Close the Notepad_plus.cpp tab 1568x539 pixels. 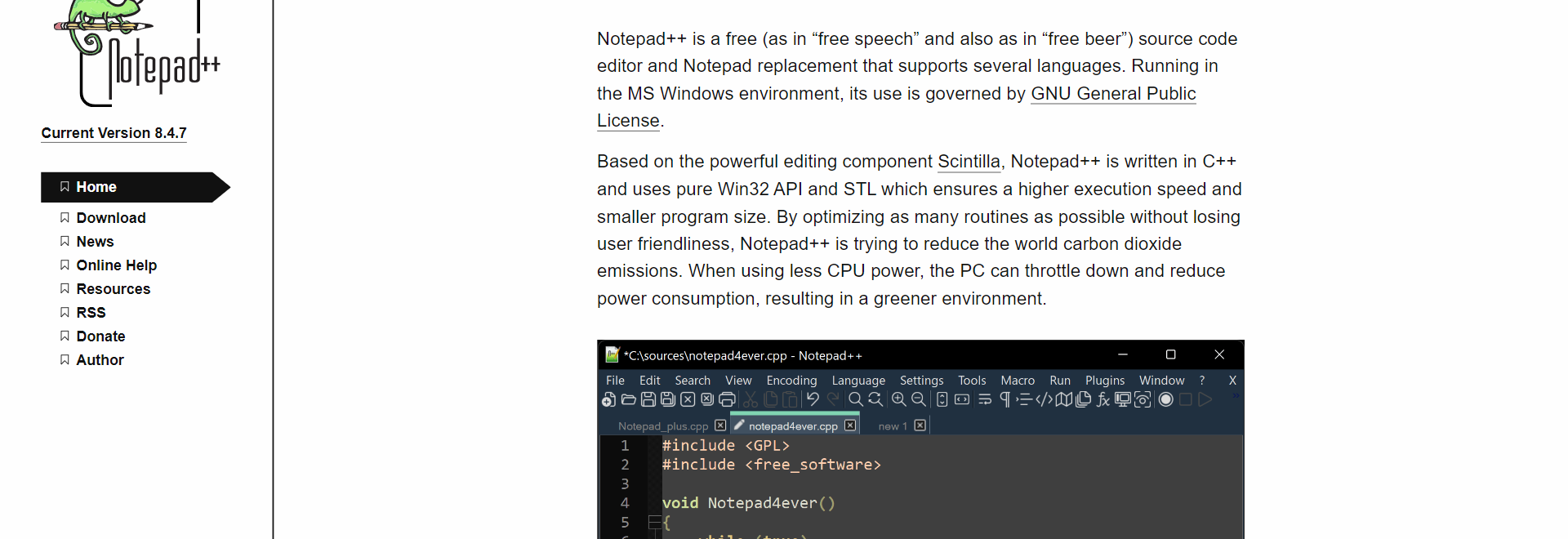[x=720, y=425]
